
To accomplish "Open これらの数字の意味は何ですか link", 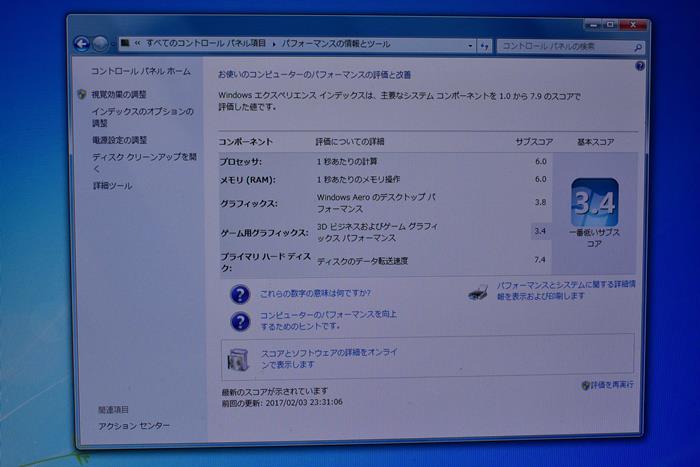I will (x=315, y=293).
